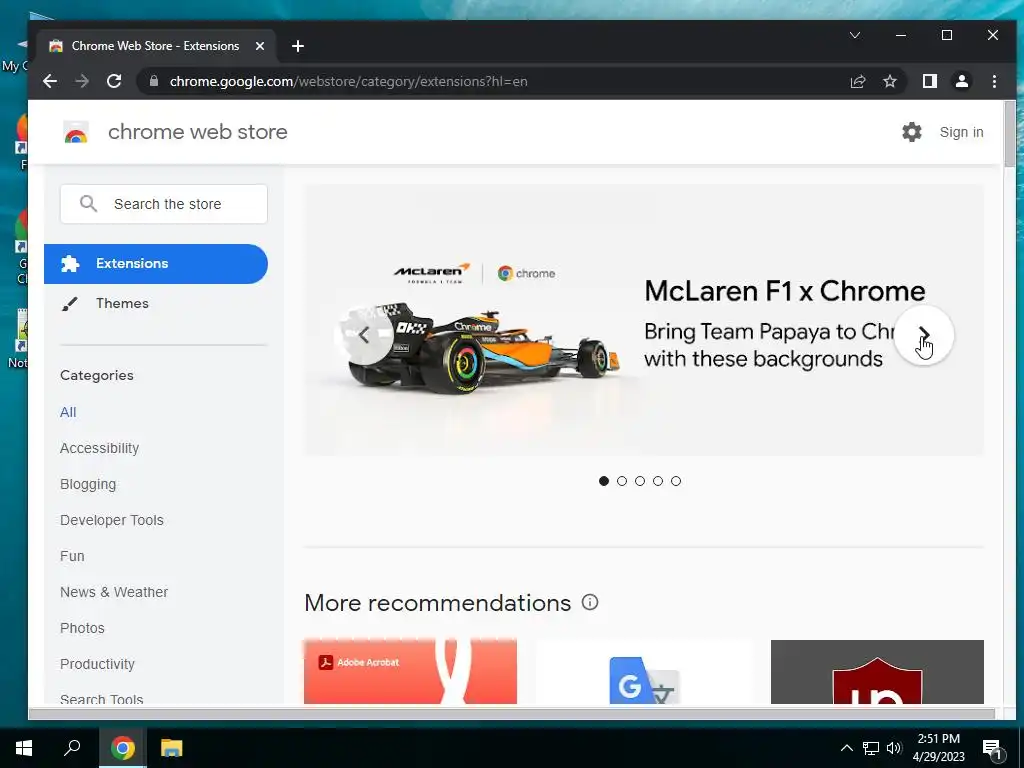Open the Fun category
The width and height of the screenshot is (1024, 768).
pos(72,556)
